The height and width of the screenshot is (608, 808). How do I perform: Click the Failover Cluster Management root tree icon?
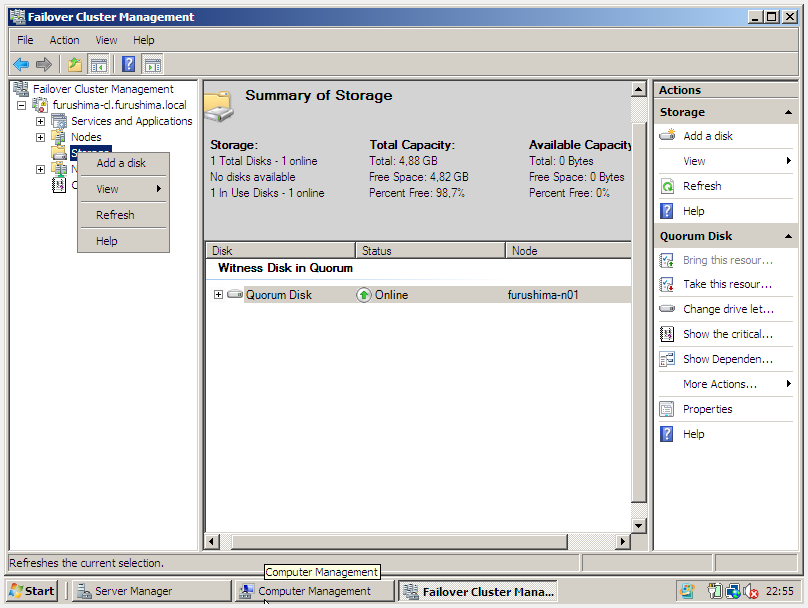click(x=21, y=89)
